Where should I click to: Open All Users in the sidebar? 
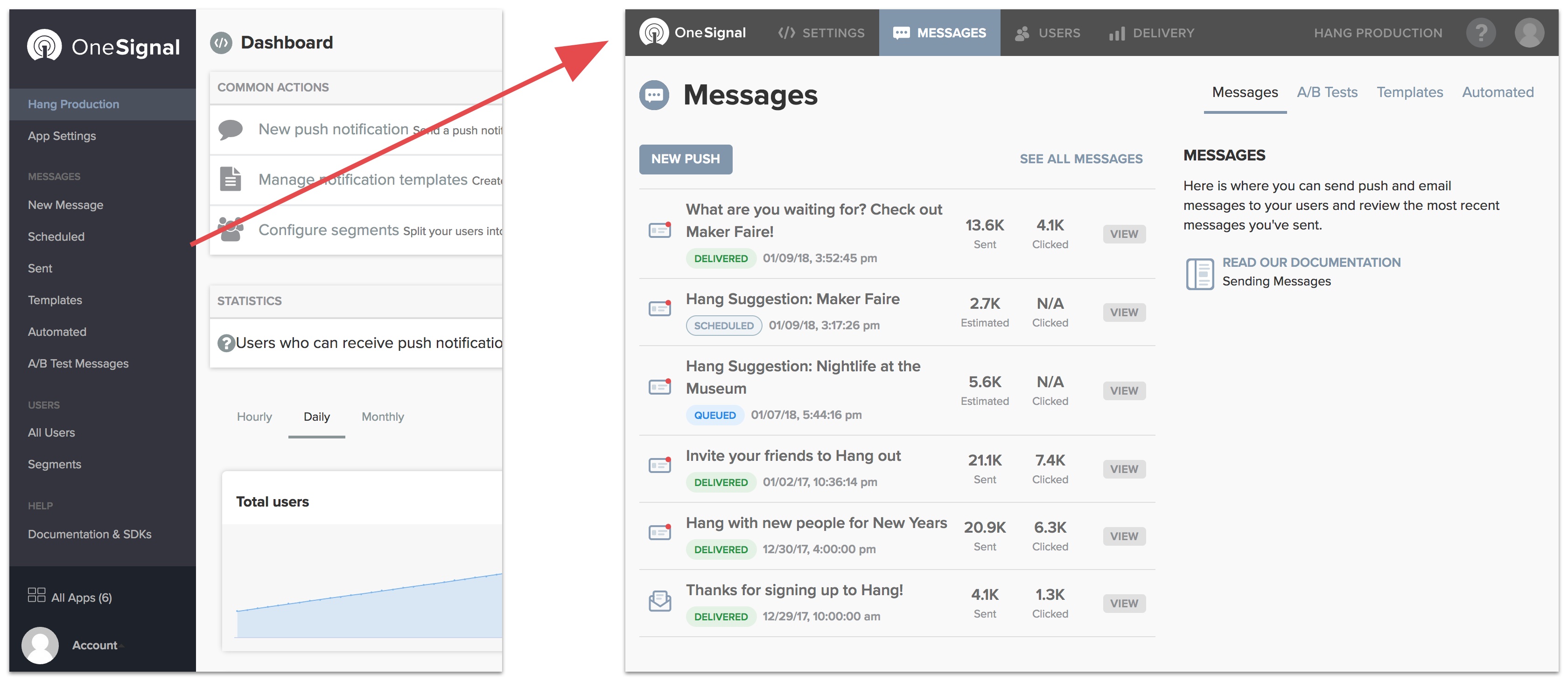pyautogui.click(x=51, y=433)
